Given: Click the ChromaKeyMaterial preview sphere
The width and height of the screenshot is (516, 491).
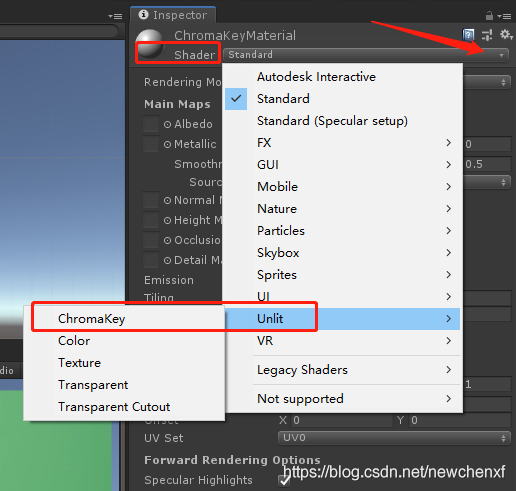Looking at the screenshot, I should (x=150, y=43).
